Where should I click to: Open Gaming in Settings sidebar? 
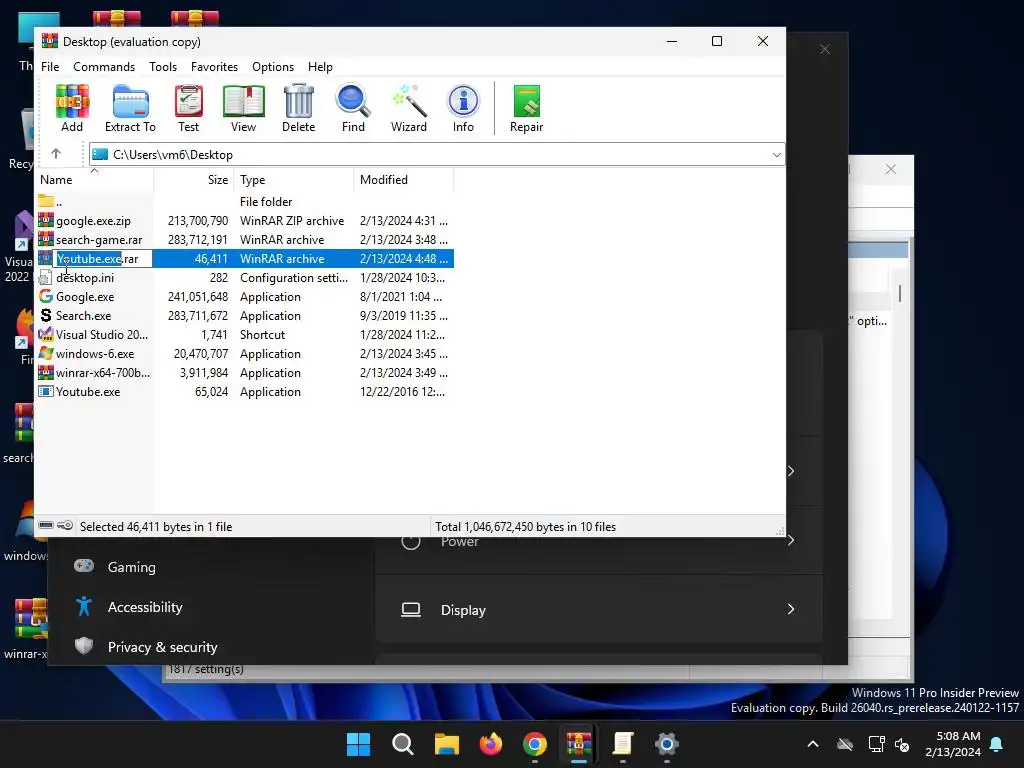[131, 567]
